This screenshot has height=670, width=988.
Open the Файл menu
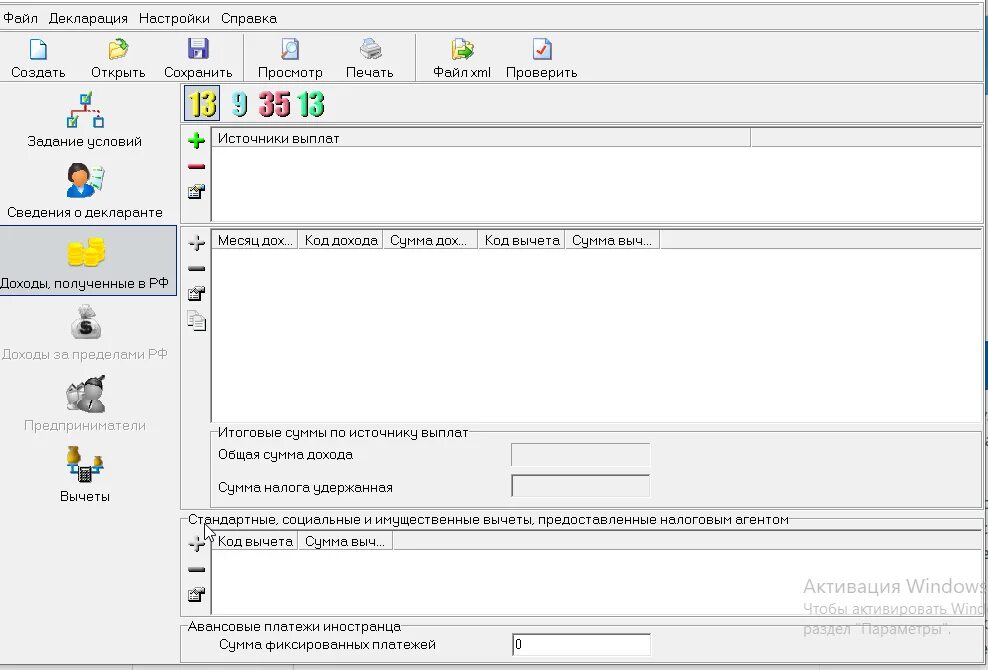[x=20, y=18]
